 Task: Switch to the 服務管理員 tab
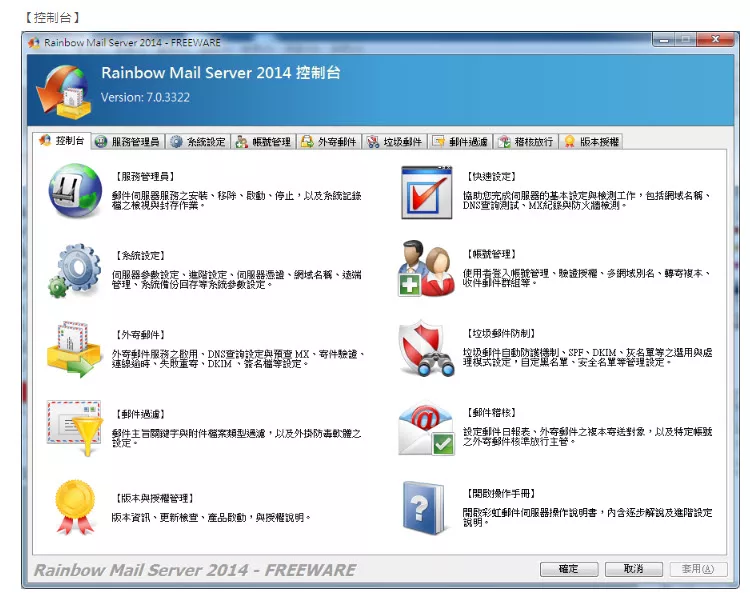click(x=127, y=142)
